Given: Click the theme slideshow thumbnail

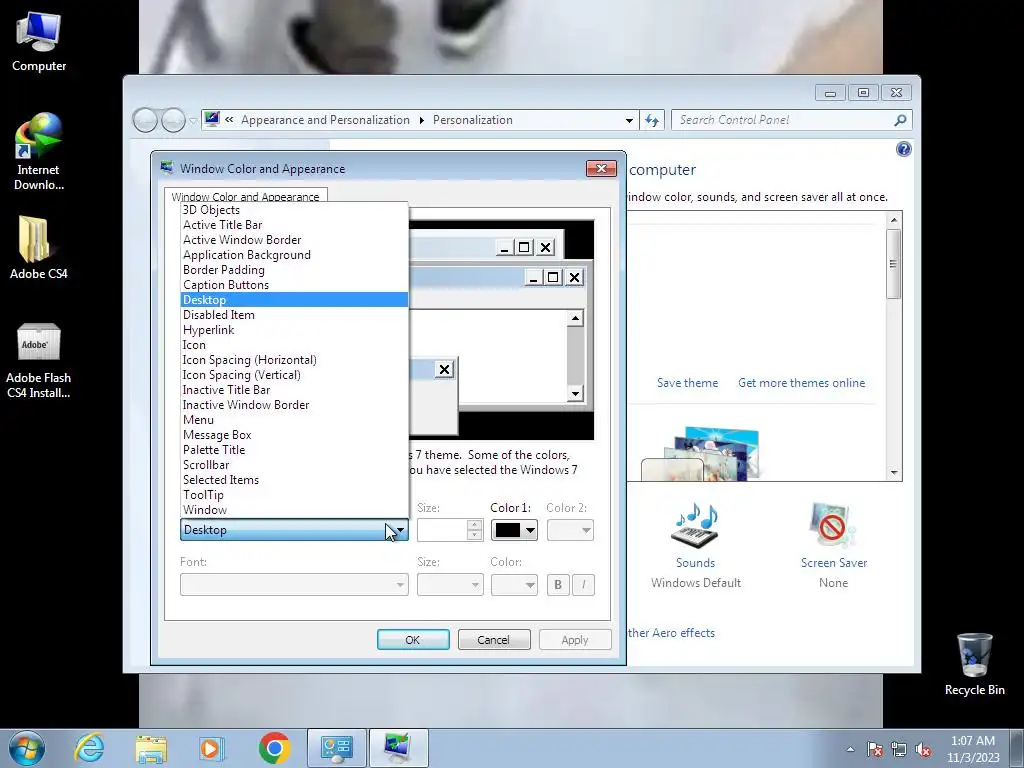Looking at the screenshot, I should pos(700,454).
